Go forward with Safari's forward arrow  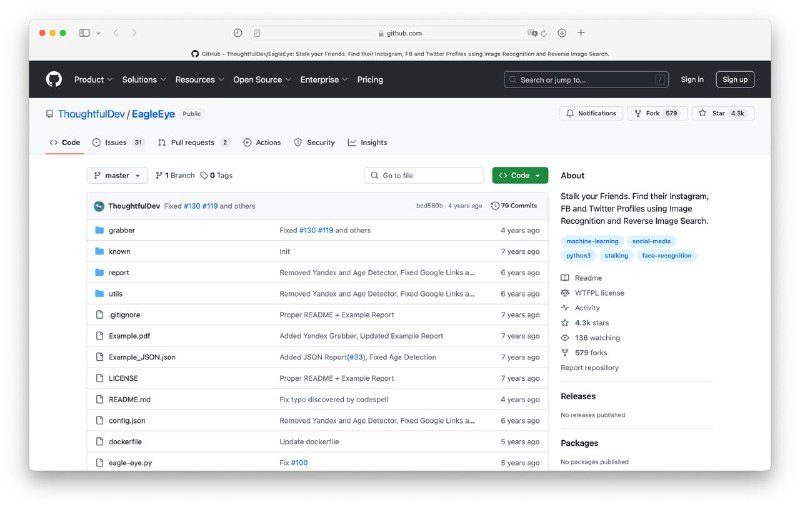tap(134, 33)
